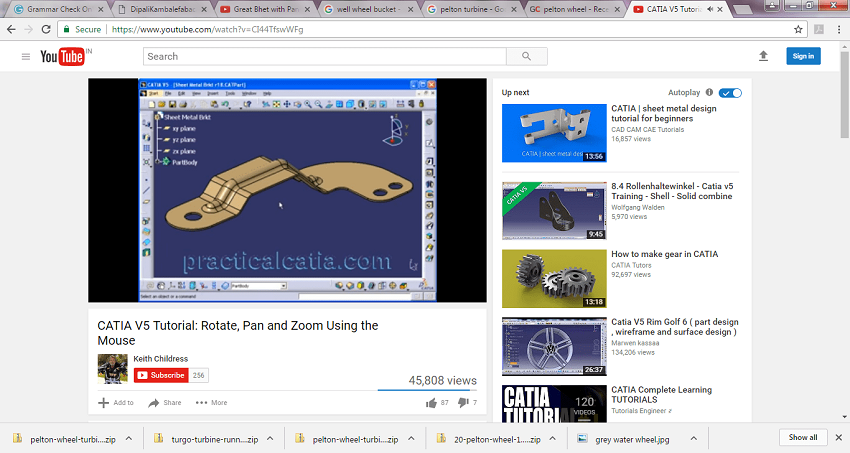
Task: Switch to DipaliKambalefabac tab
Action: click(x=161, y=9)
